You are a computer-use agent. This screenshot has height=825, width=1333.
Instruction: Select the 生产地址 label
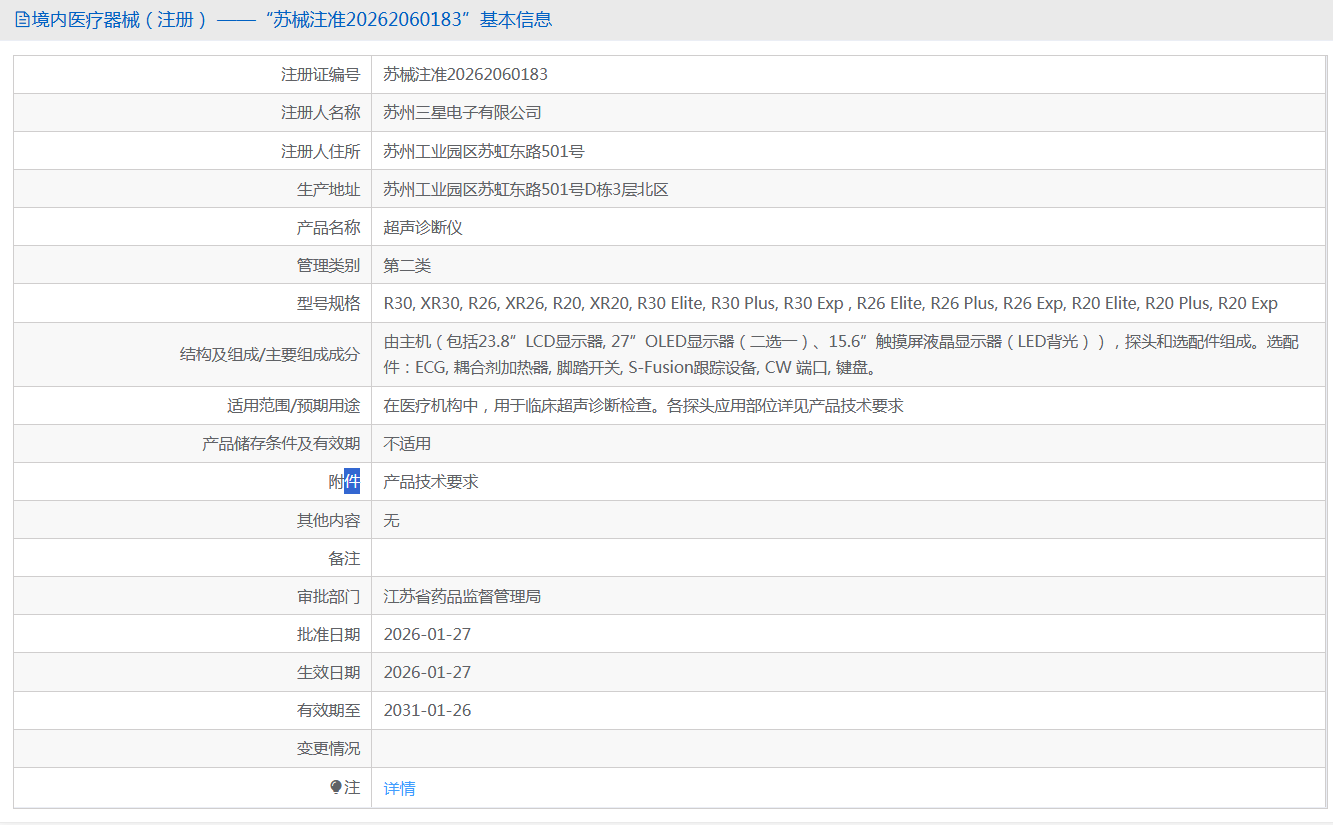328,189
